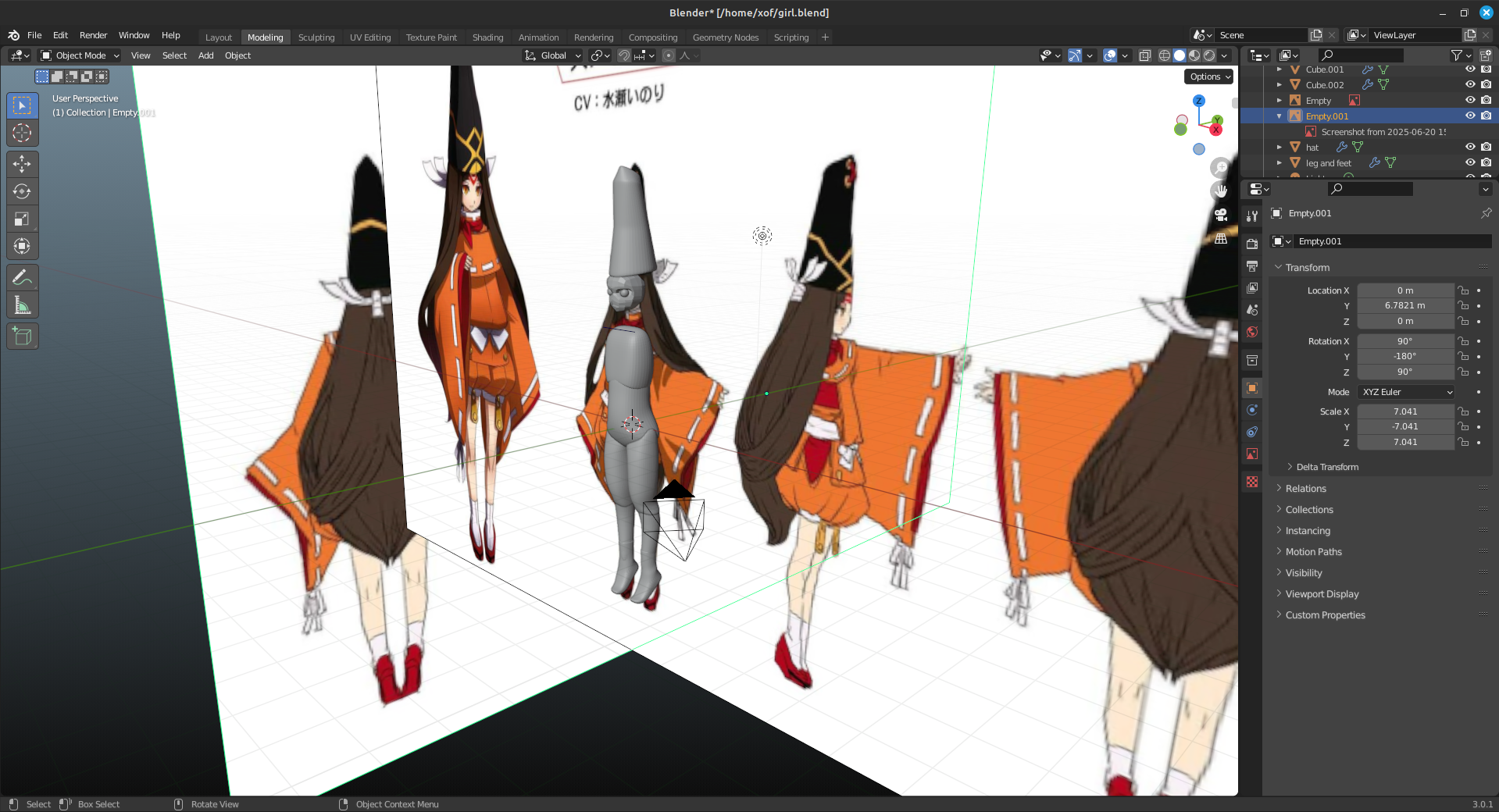Viewport: 1499px width, 812px height.
Task: Toggle lock on Rotation Y
Action: tap(1464, 357)
